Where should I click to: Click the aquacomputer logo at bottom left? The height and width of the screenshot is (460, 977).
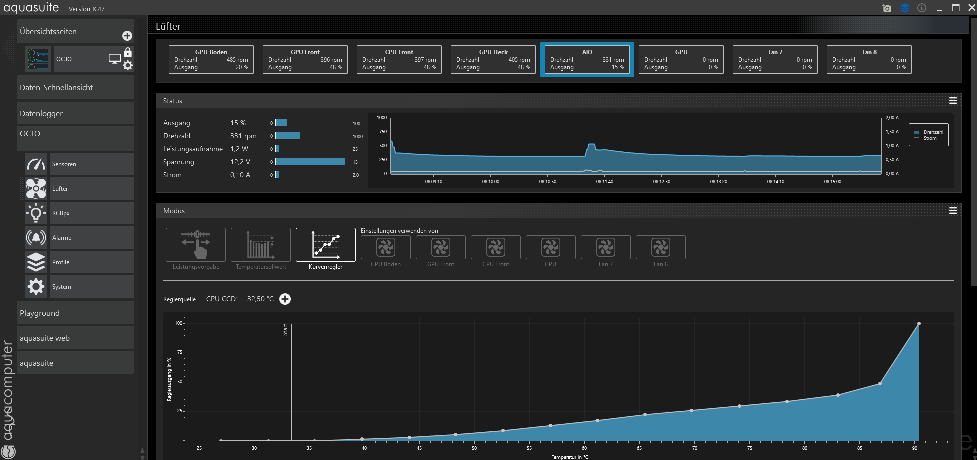[8, 399]
